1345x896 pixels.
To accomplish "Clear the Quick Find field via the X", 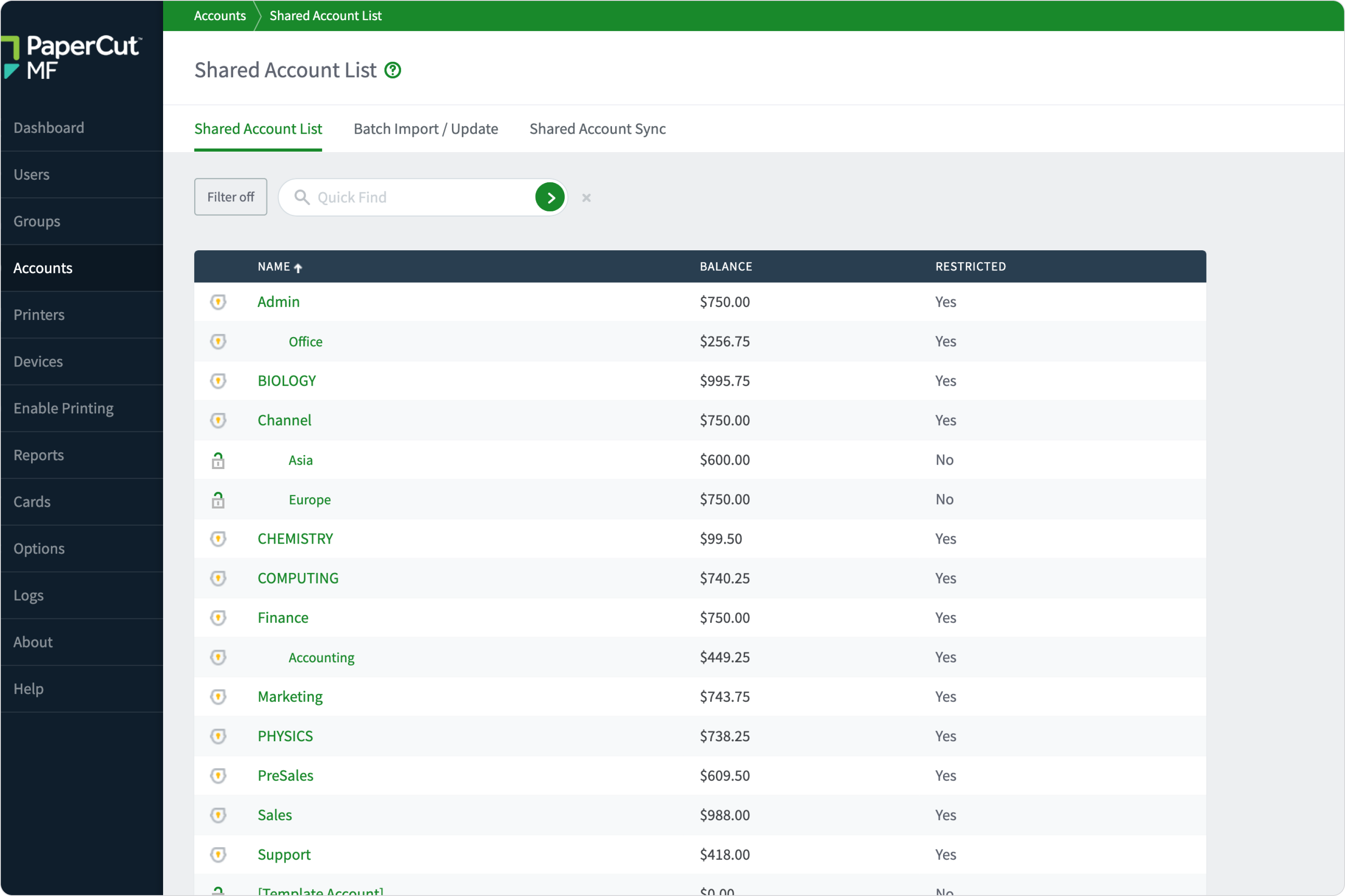I will (586, 198).
